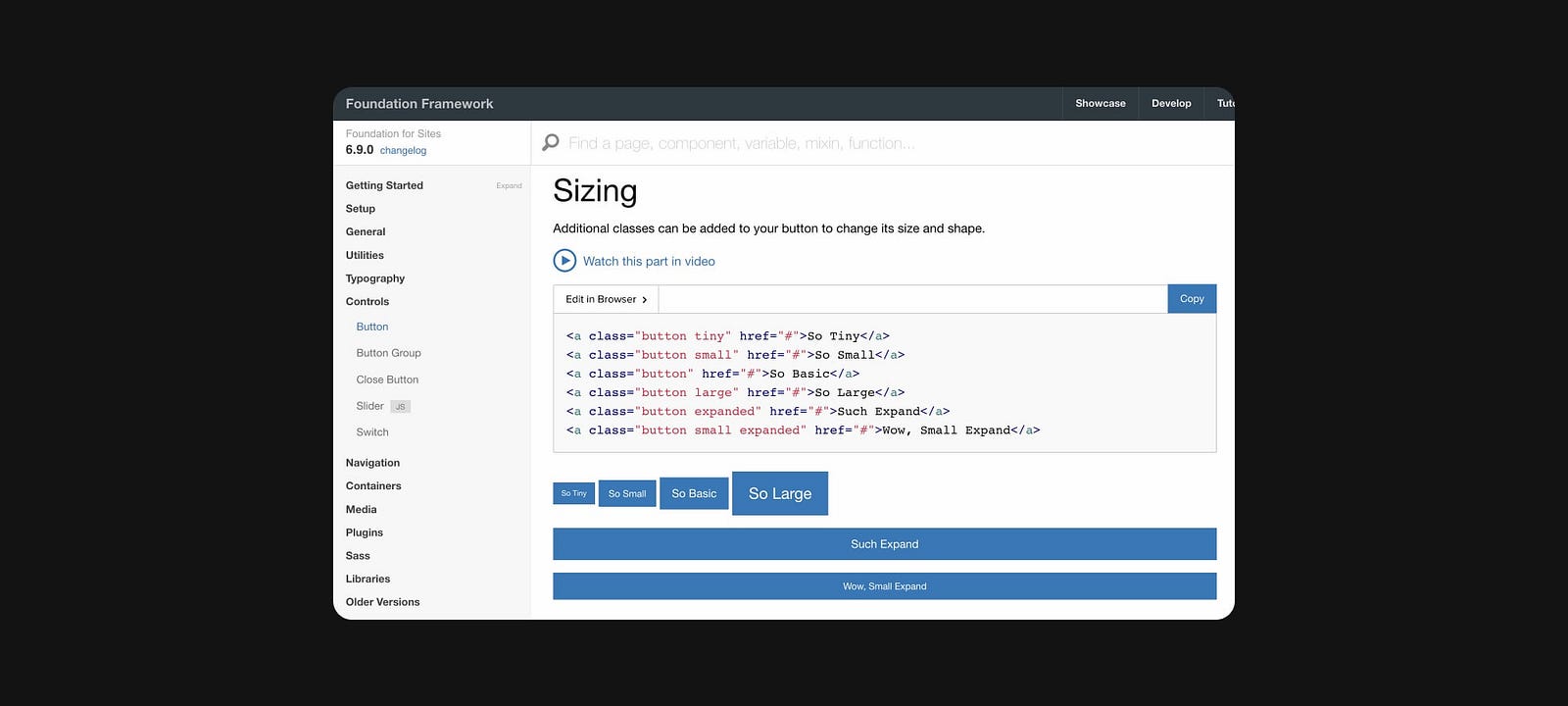Expand the Plugins sidebar section
Image resolution: width=1568 pixels, height=706 pixels.
click(x=365, y=533)
